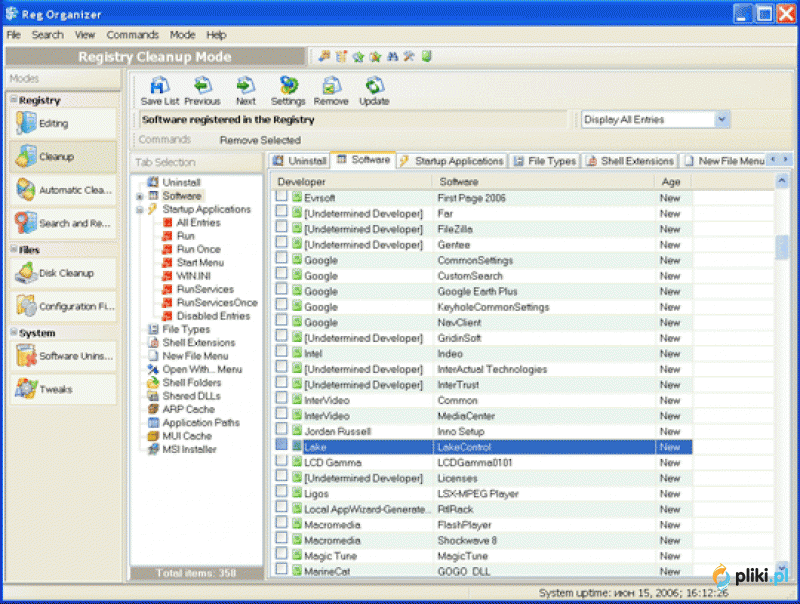Check the Evrsoft First Page 2006 checkbox
This screenshot has width=800, height=604.
point(281,196)
